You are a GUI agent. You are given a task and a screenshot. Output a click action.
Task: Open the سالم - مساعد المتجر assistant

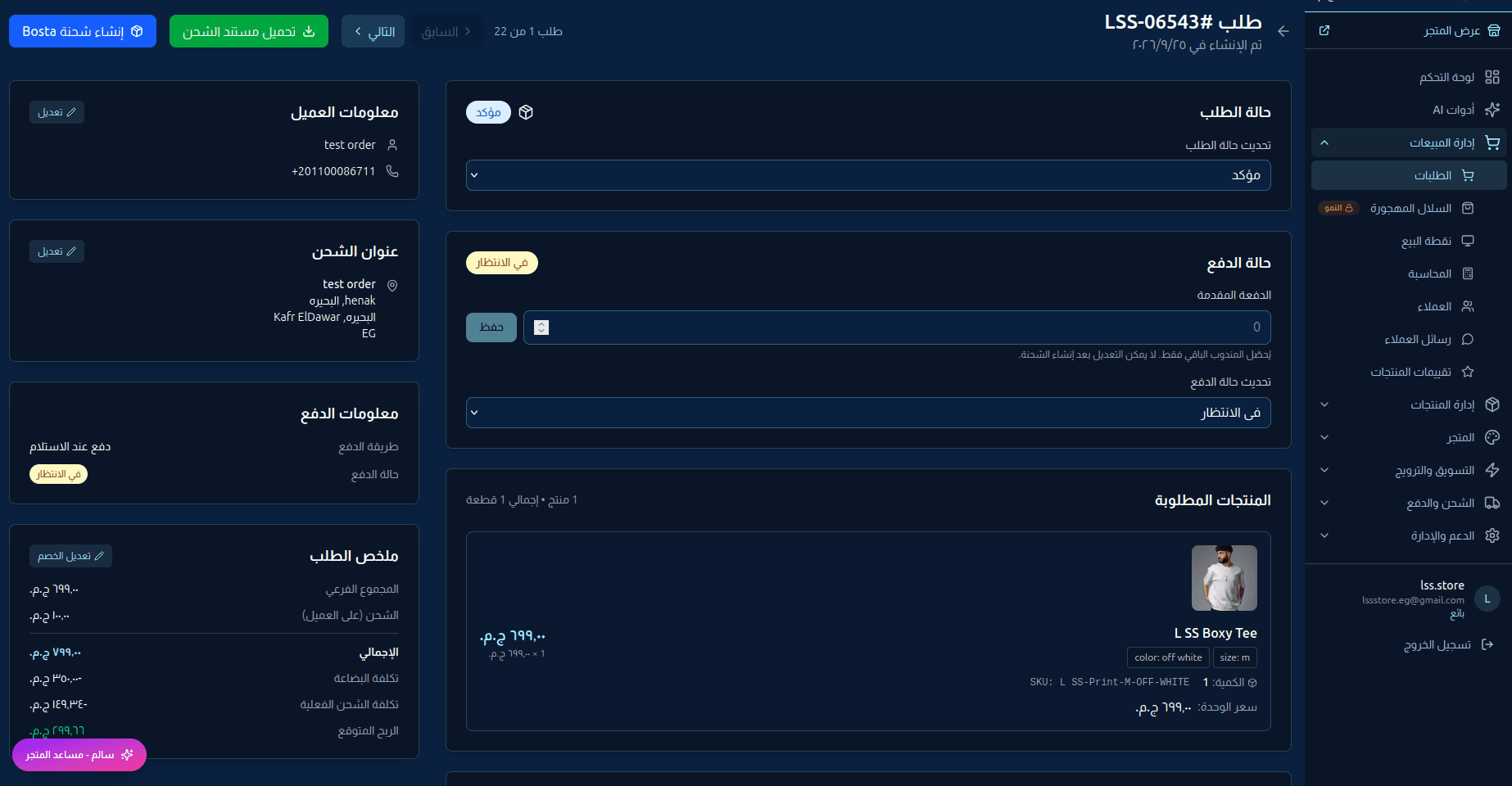(79, 755)
